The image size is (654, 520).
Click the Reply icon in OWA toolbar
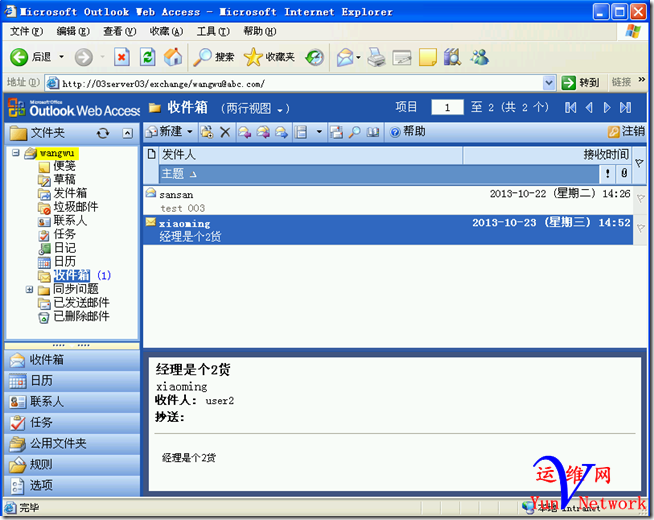pyautogui.click(x=244, y=132)
